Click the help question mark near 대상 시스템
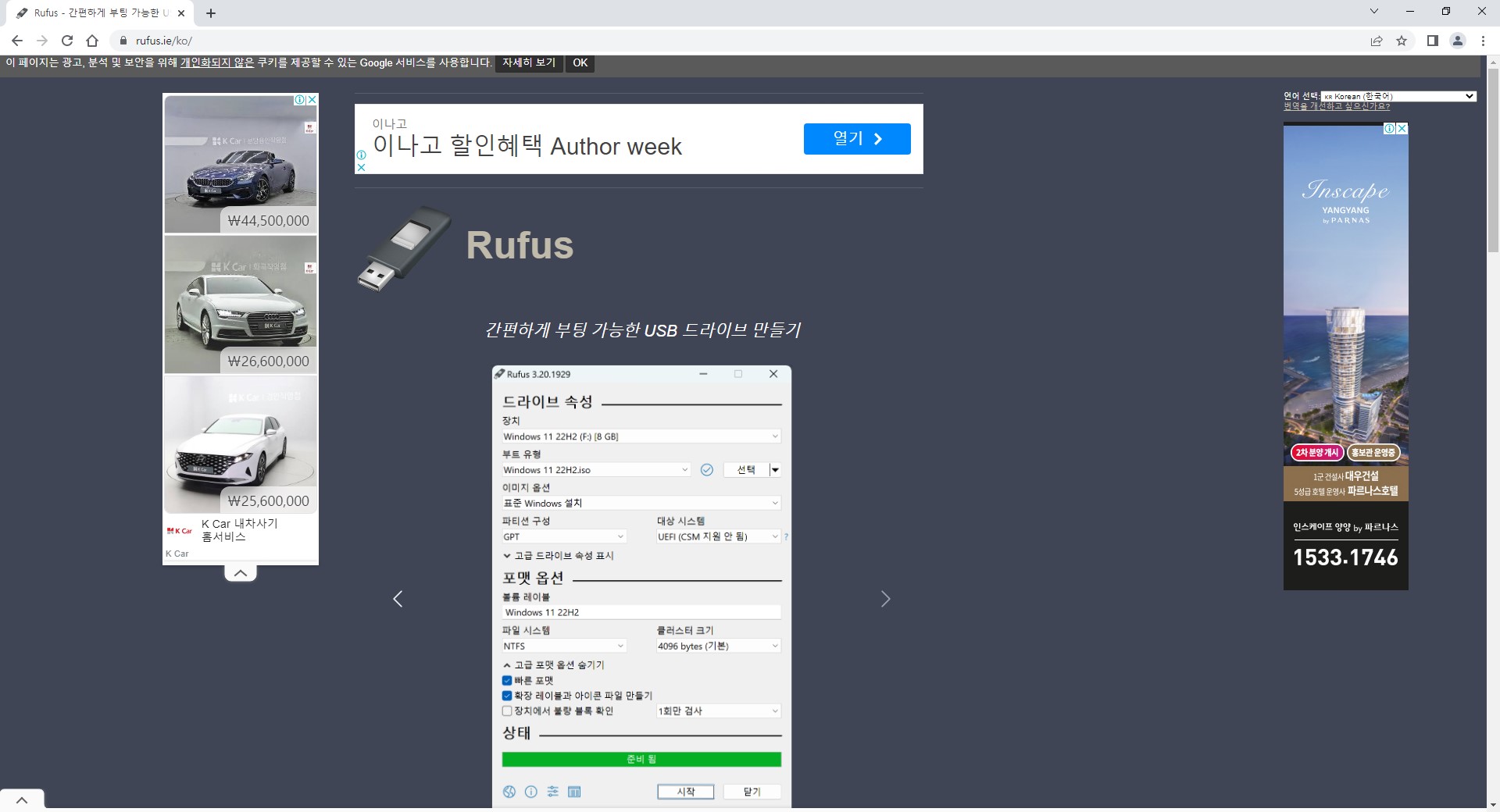The width and height of the screenshot is (1500, 812). pyautogui.click(x=786, y=537)
